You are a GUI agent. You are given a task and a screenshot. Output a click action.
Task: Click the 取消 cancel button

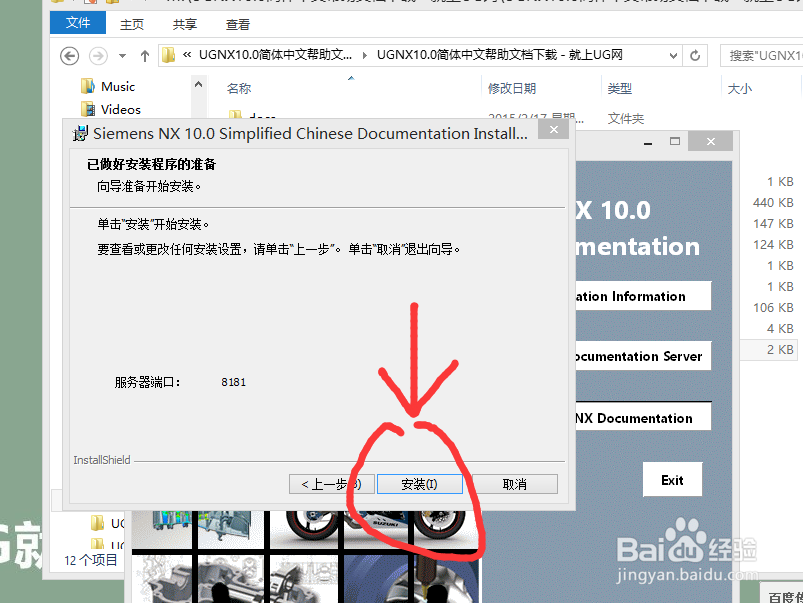[514, 484]
